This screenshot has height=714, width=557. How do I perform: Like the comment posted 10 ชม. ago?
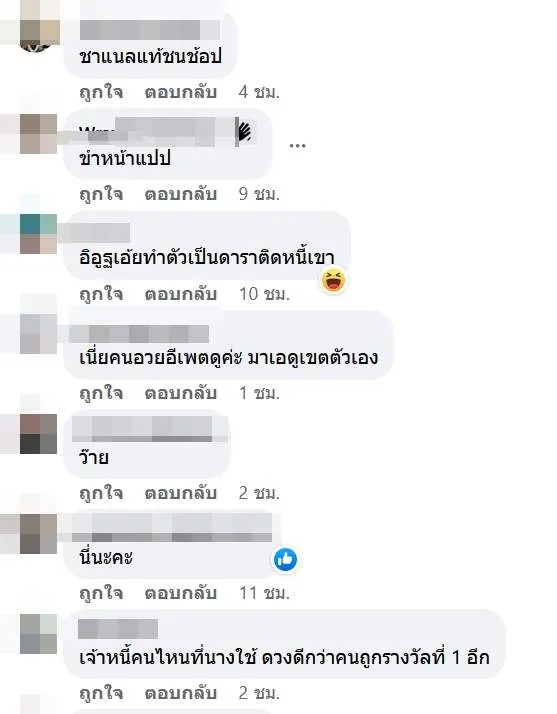click(101, 294)
